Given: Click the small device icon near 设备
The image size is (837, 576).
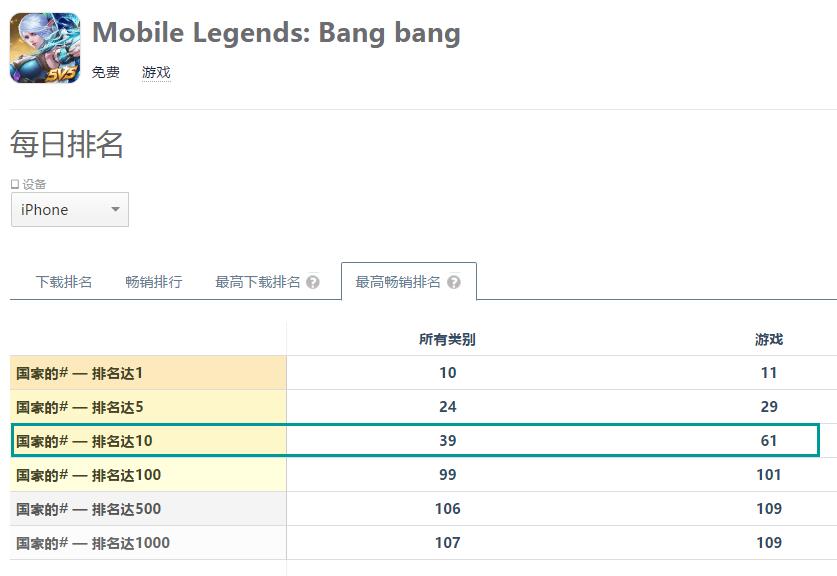Looking at the screenshot, I should [15, 184].
